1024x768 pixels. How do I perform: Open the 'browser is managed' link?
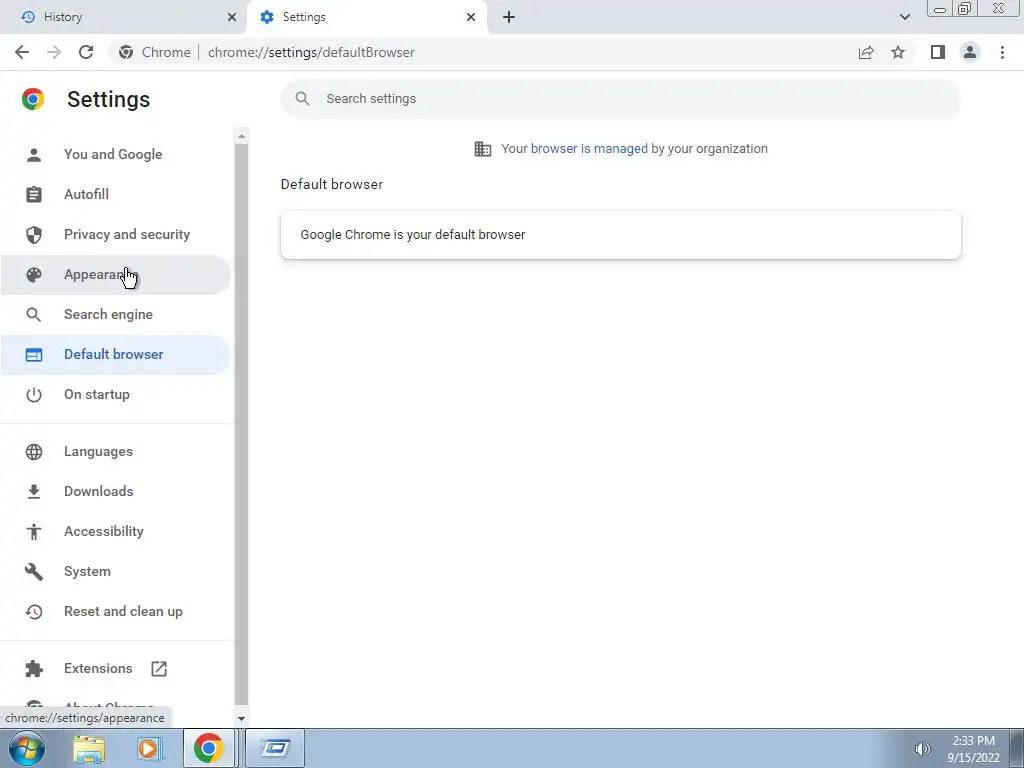click(x=589, y=148)
